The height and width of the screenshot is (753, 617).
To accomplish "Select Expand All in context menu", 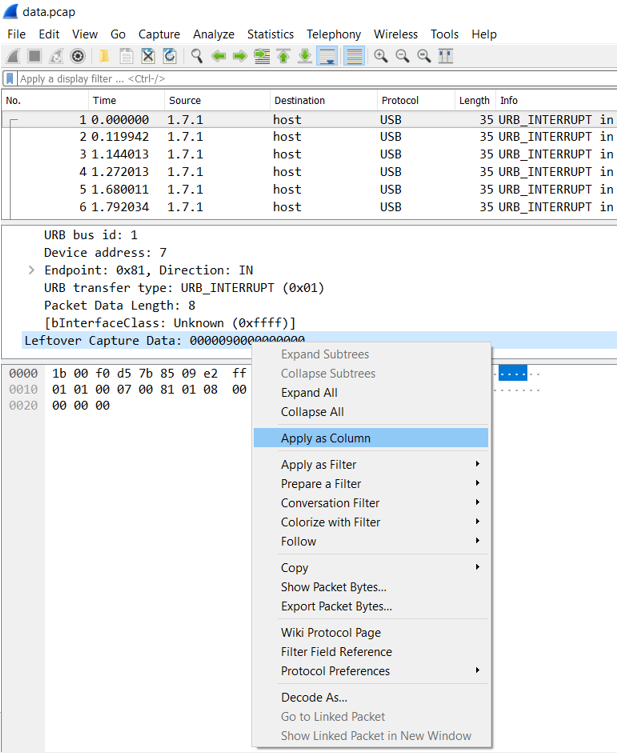I will point(371,392).
